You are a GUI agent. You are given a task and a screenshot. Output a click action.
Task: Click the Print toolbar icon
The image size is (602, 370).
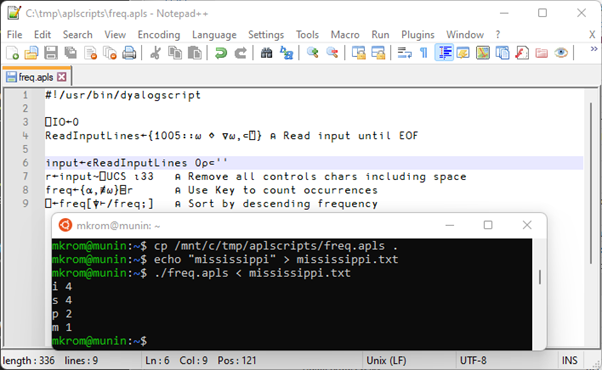(129, 53)
